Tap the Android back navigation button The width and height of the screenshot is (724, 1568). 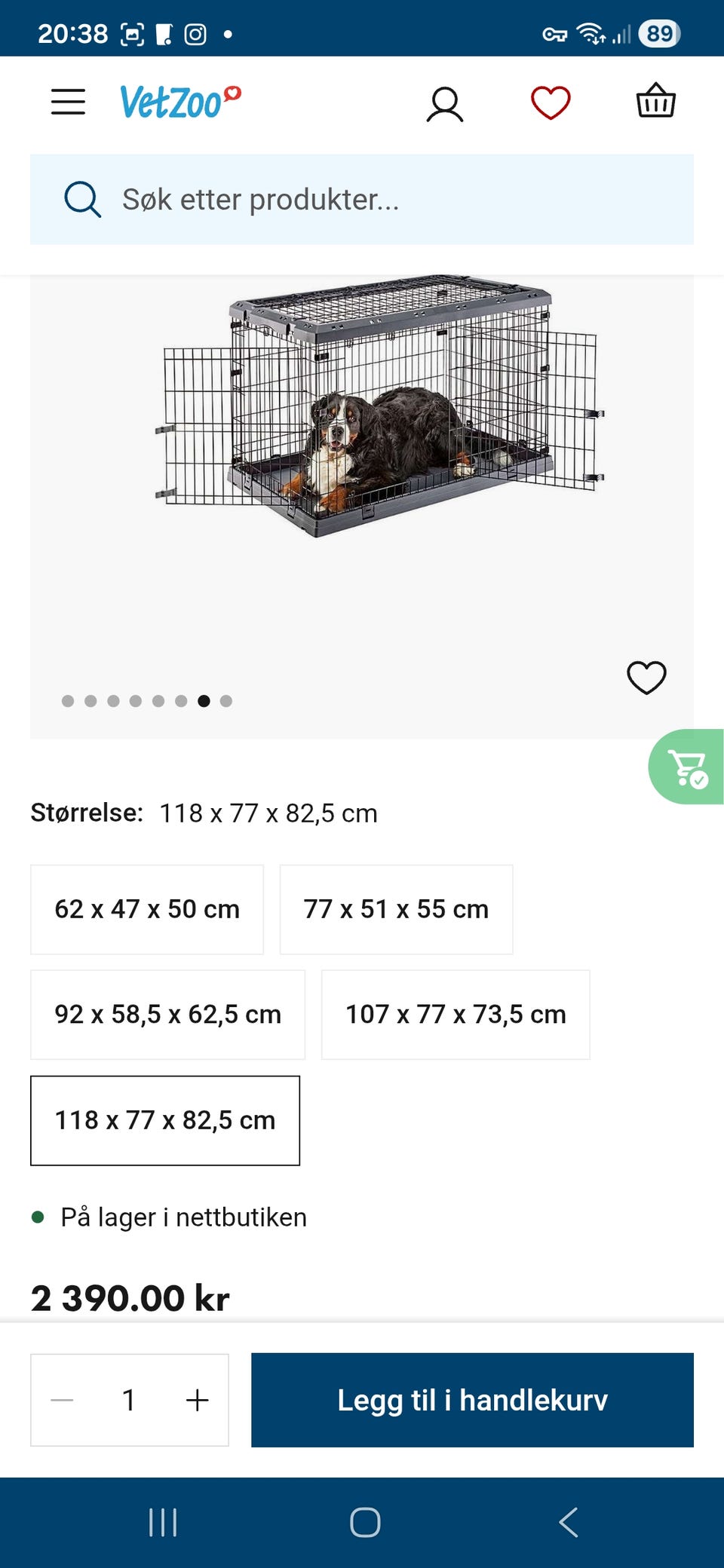click(x=569, y=1522)
